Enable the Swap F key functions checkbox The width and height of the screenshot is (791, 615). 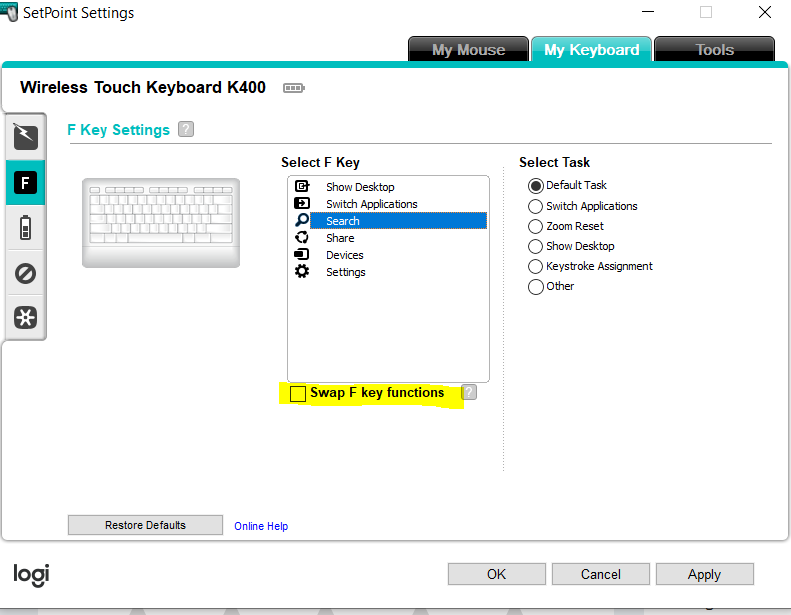coord(298,394)
